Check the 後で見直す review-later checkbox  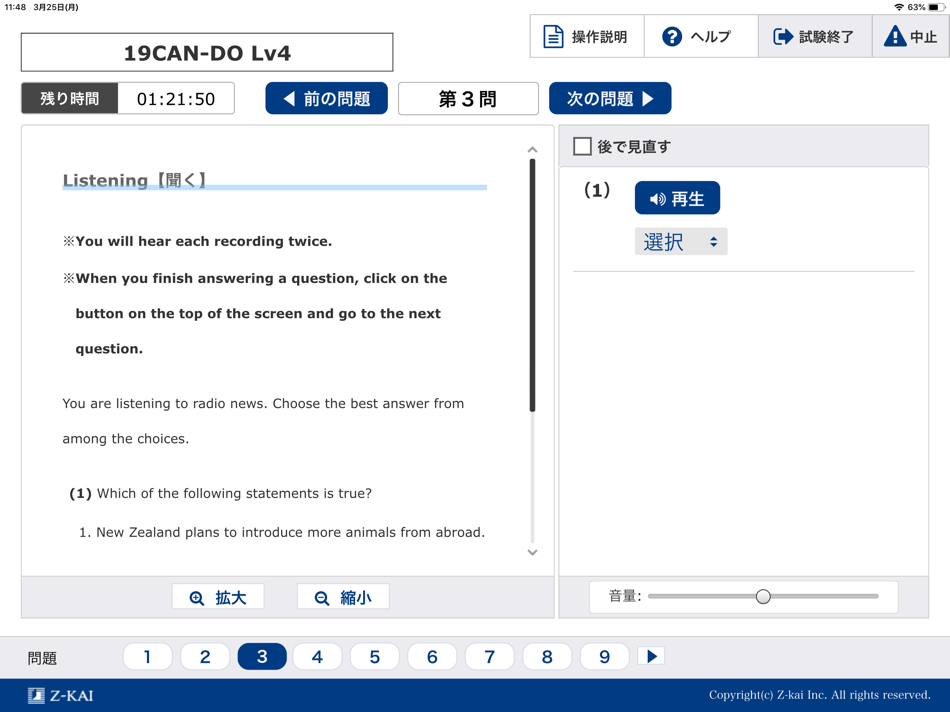pyautogui.click(x=582, y=146)
